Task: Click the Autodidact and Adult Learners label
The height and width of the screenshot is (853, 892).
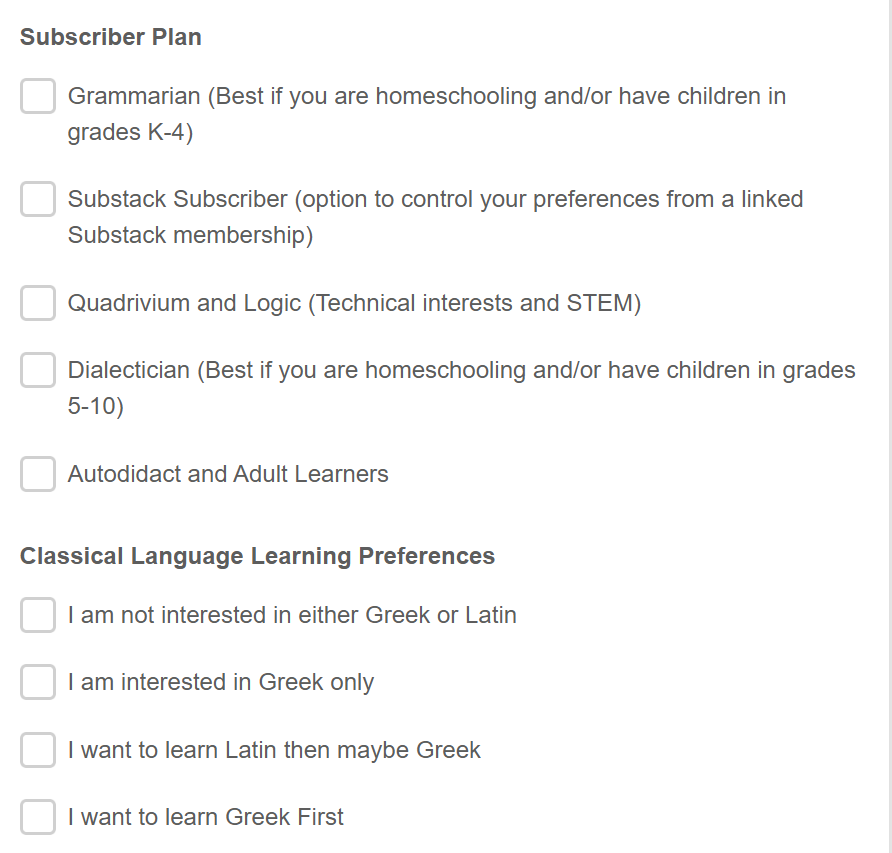Action: point(228,474)
